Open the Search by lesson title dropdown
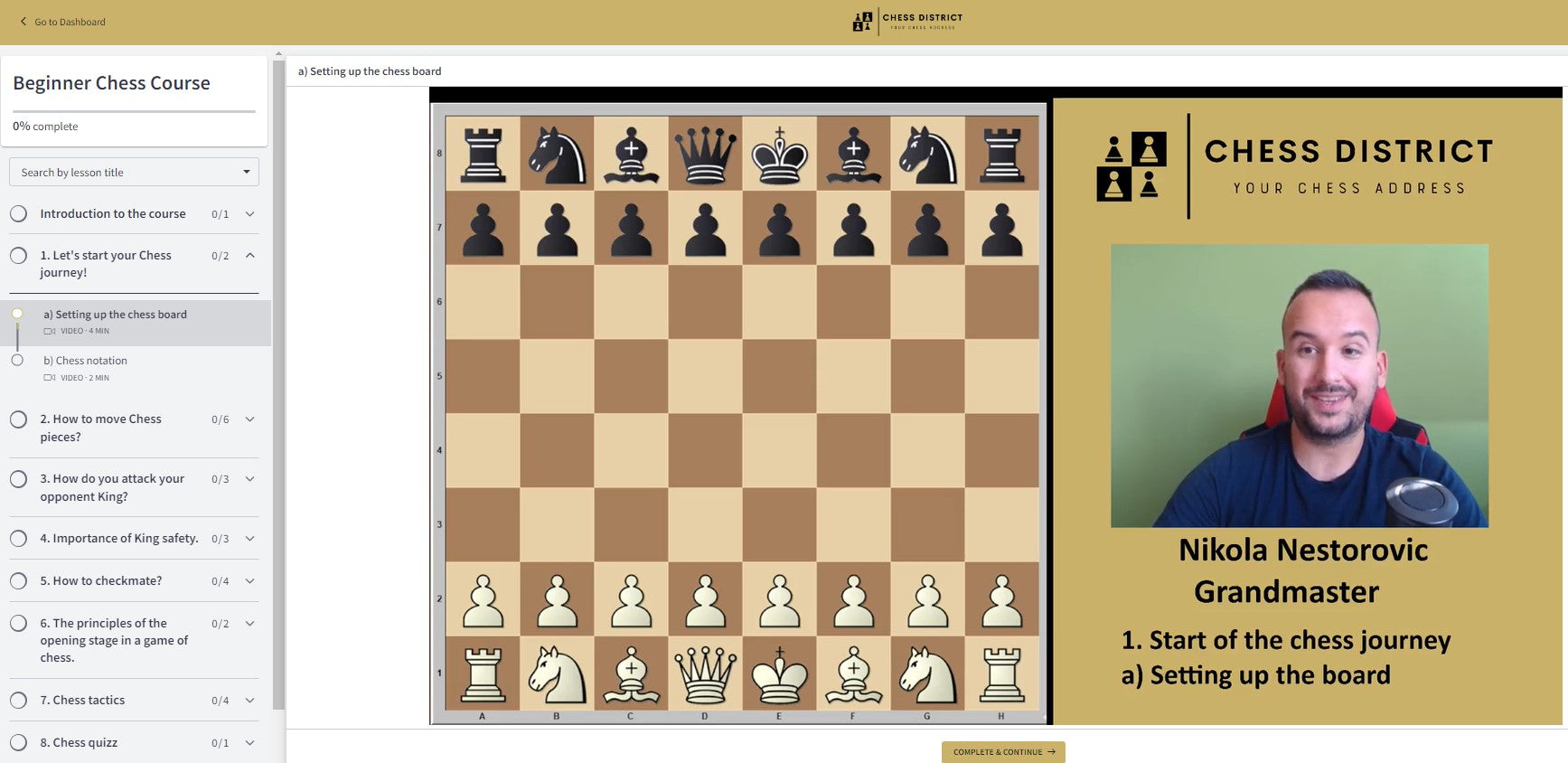The image size is (1568, 763). [134, 172]
